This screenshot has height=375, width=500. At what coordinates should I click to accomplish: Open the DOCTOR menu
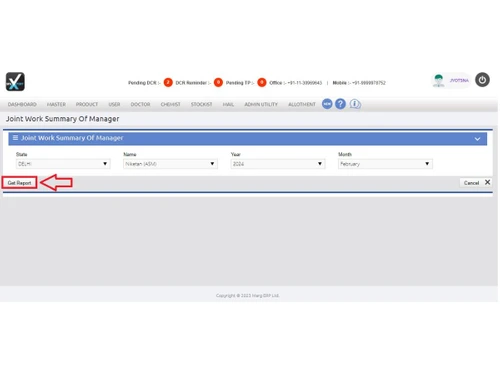(x=140, y=104)
